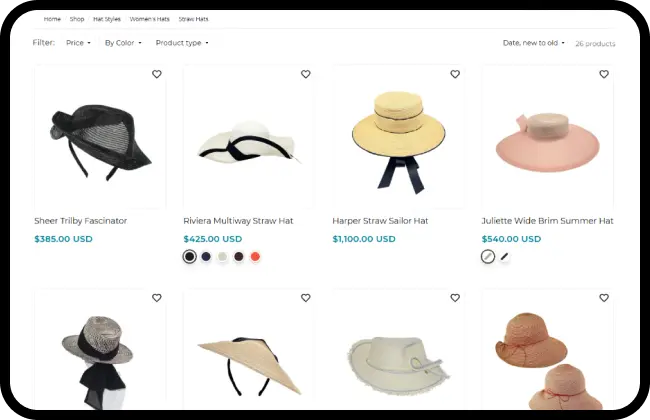Select the black color option for Riviera hat
Screen dimensions: 650x420
[x=189, y=257]
